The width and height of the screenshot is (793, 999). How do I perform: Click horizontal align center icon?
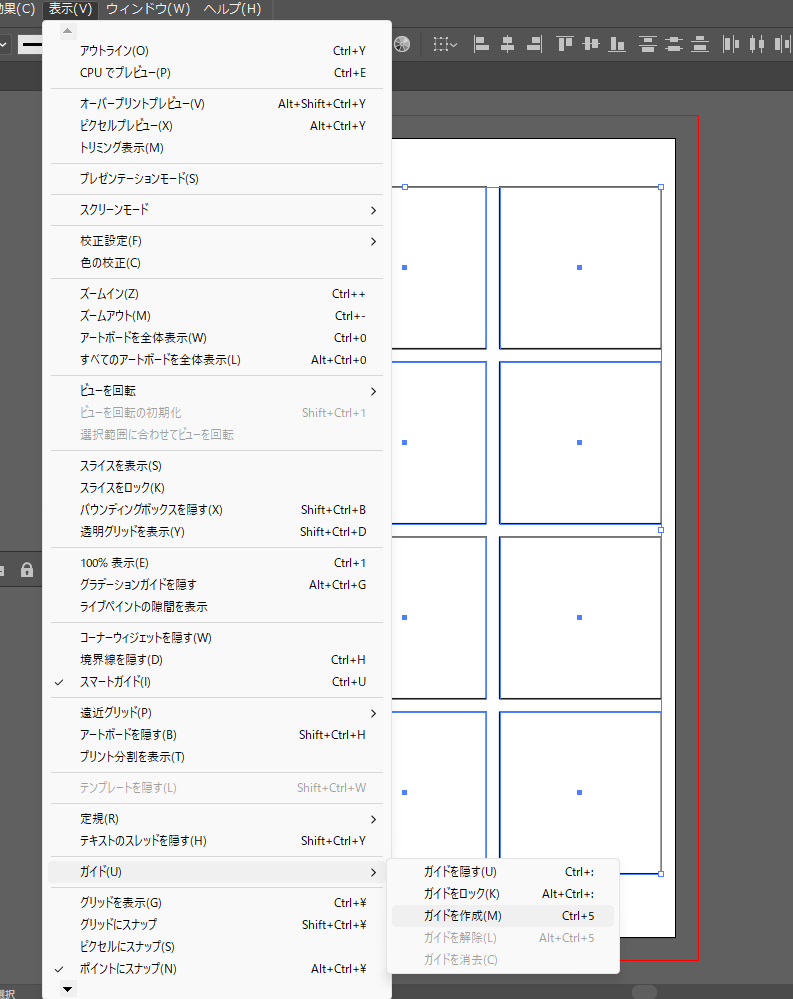coord(507,44)
